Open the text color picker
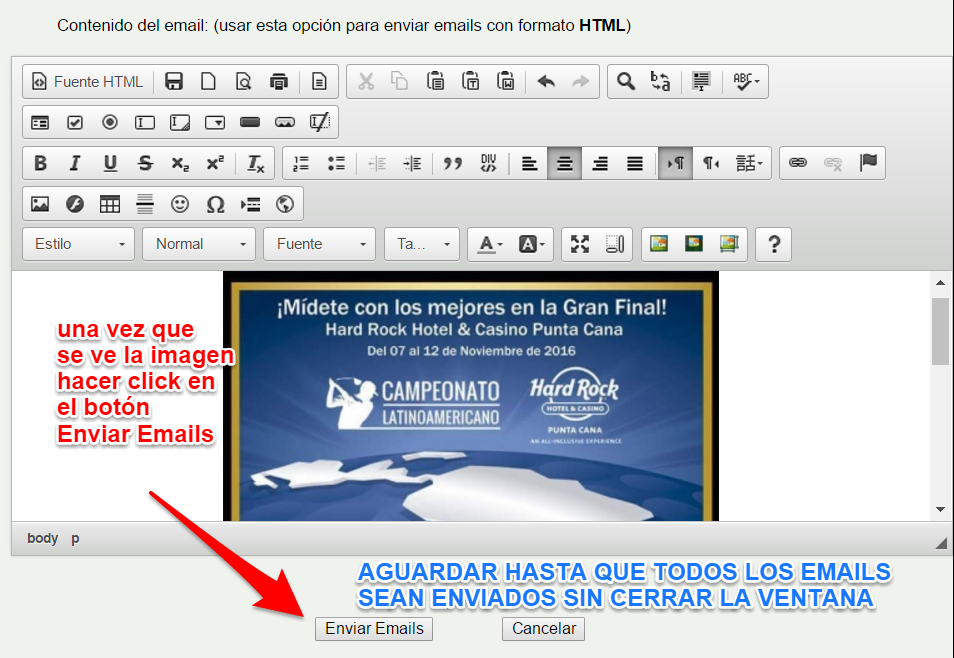 click(490, 244)
